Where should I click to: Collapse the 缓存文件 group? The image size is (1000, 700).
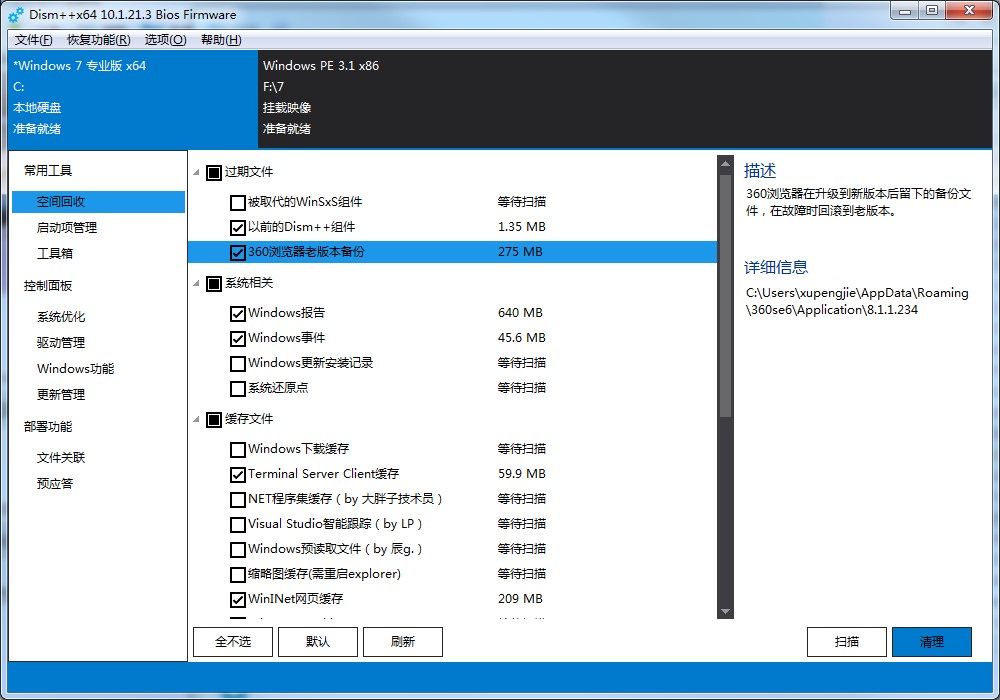[196, 420]
